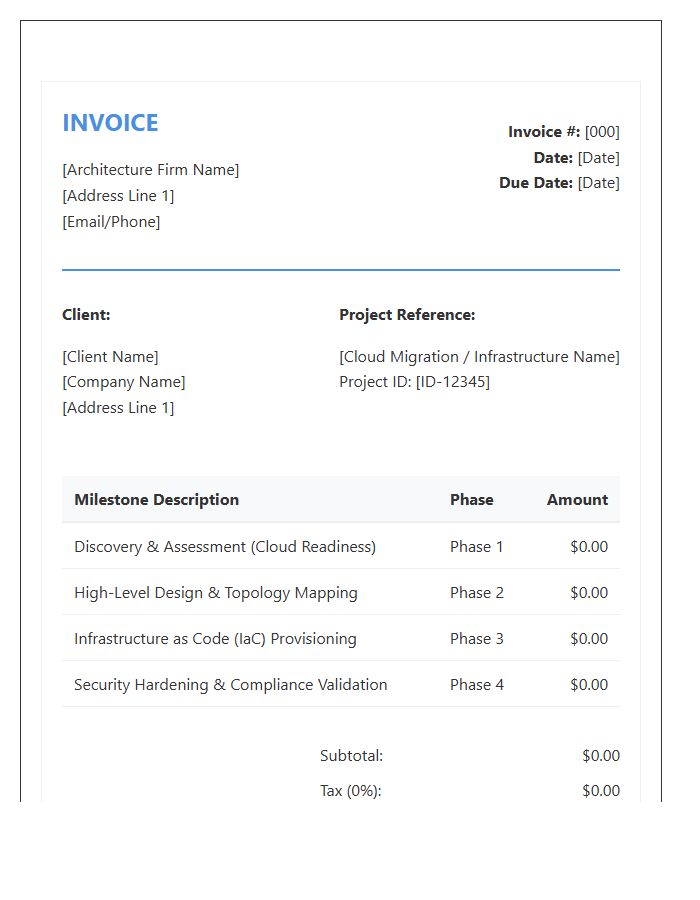
Task: Select the [Email/Phone] placeholder
Action: coord(111,222)
